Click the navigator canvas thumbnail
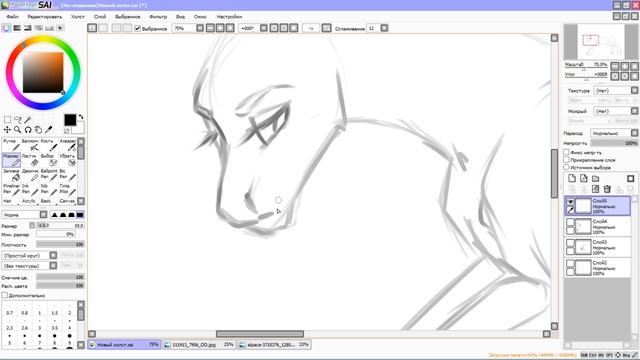This screenshot has width=640, height=360. pyautogui.click(x=601, y=42)
